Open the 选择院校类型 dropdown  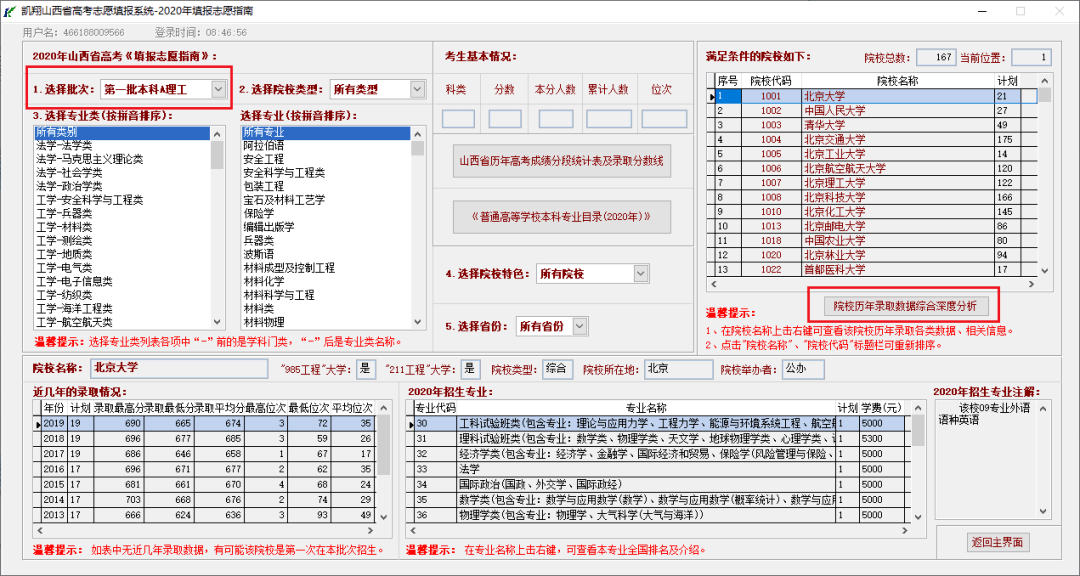pos(417,89)
